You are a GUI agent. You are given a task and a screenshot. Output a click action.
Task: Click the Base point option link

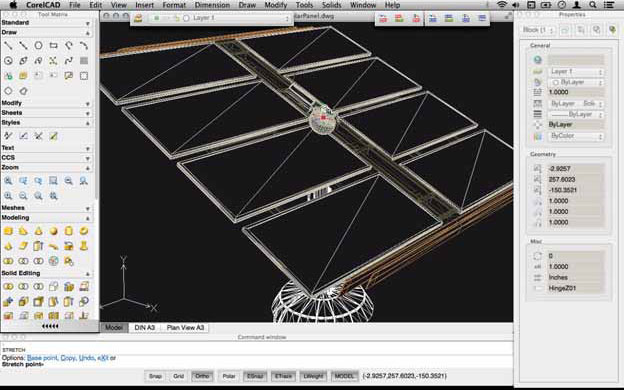(42, 358)
